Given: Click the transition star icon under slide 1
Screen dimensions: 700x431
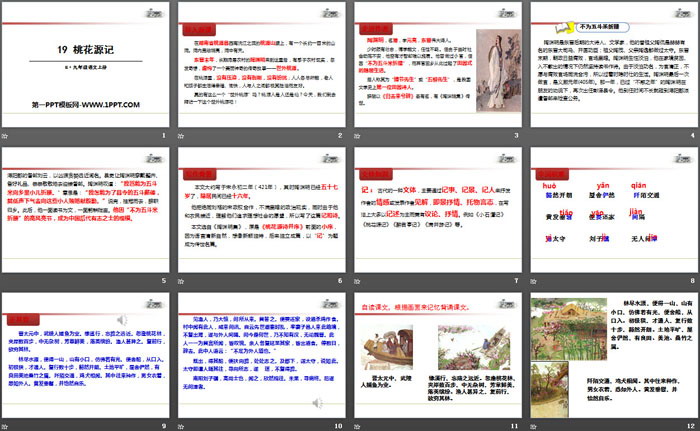Looking at the screenshot, I should coord(8,138).
